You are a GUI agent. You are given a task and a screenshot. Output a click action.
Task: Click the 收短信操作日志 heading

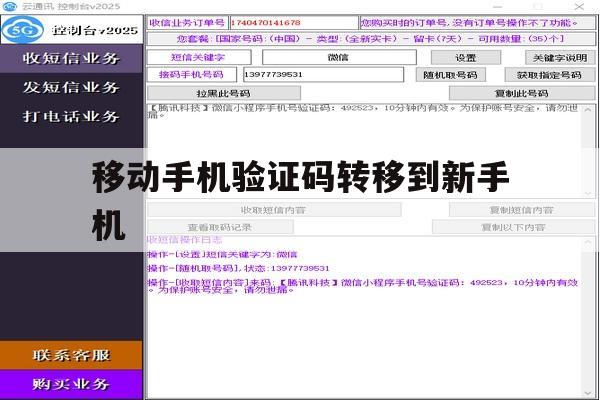185,240
